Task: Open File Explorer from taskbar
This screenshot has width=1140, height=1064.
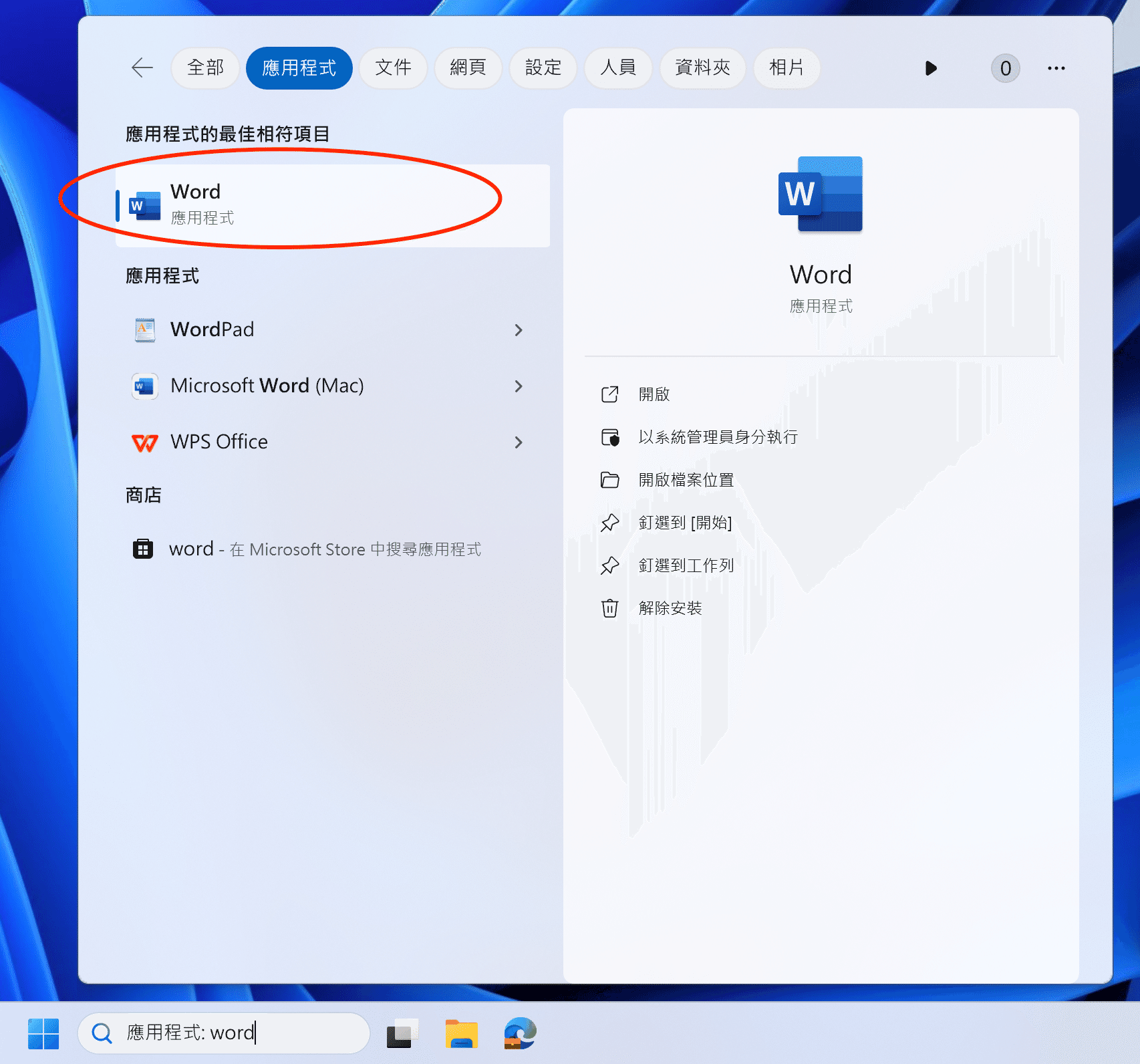Action: click(x=461, y=1033)
